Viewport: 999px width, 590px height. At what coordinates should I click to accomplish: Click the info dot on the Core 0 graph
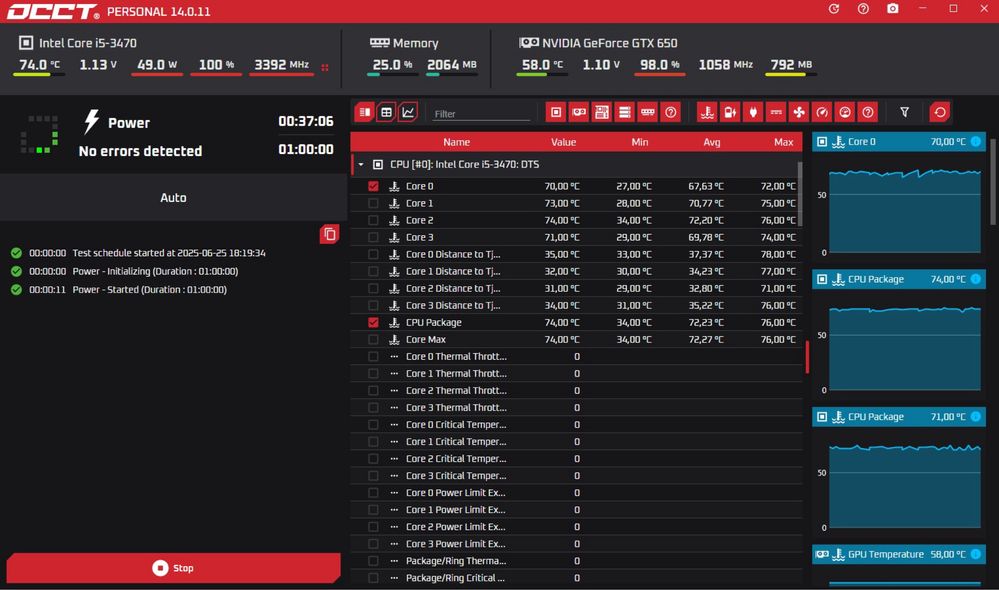click(x=975, y=141)
